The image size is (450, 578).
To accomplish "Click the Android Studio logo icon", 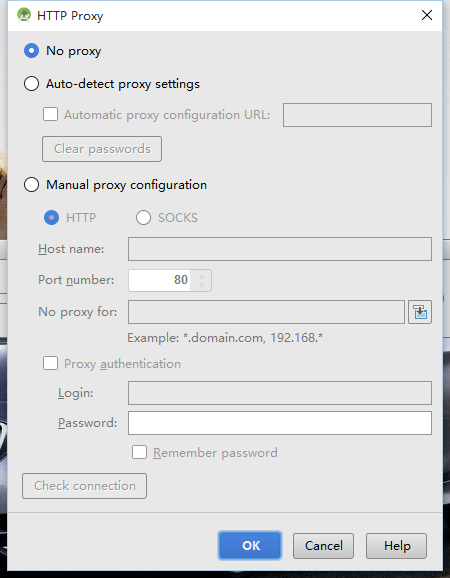I will tap(24, 15).
